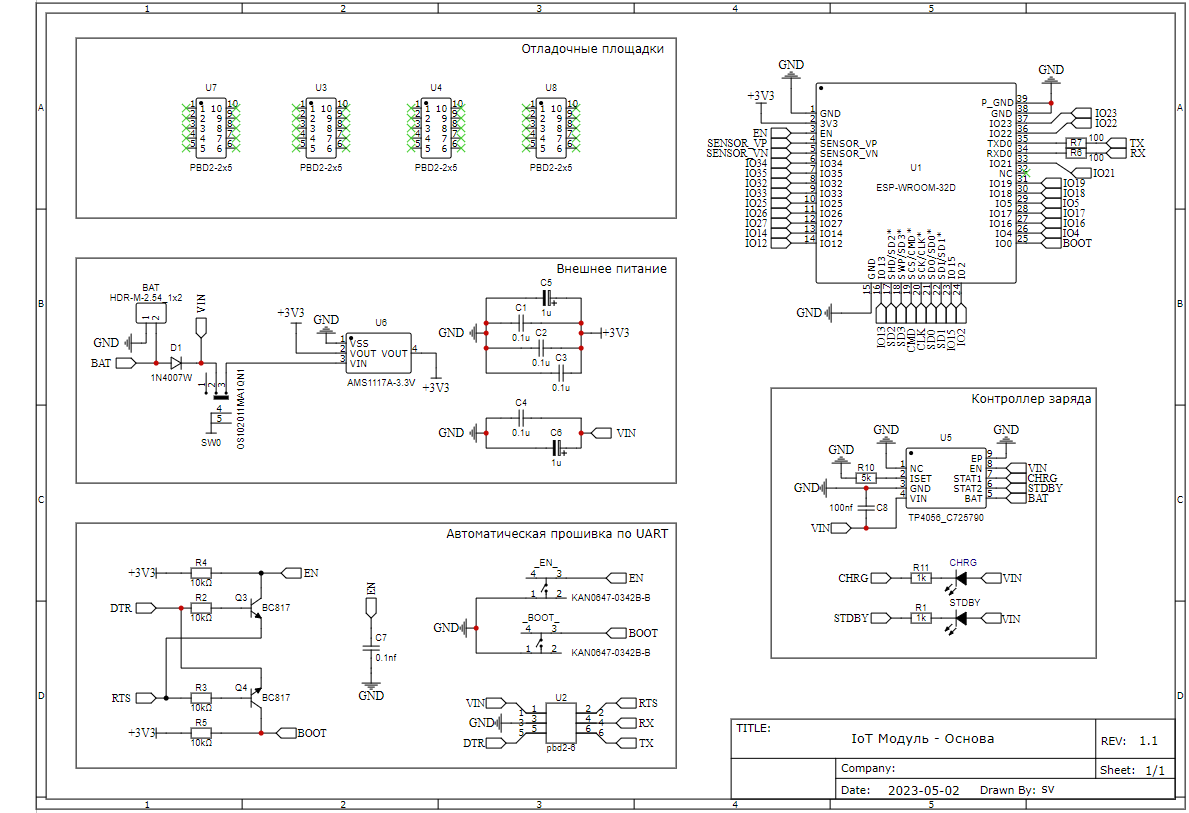Click the Sheet value 1/1
Image resolution: width=1189 pixels, height=813 pixels.
coord(1154,770)
